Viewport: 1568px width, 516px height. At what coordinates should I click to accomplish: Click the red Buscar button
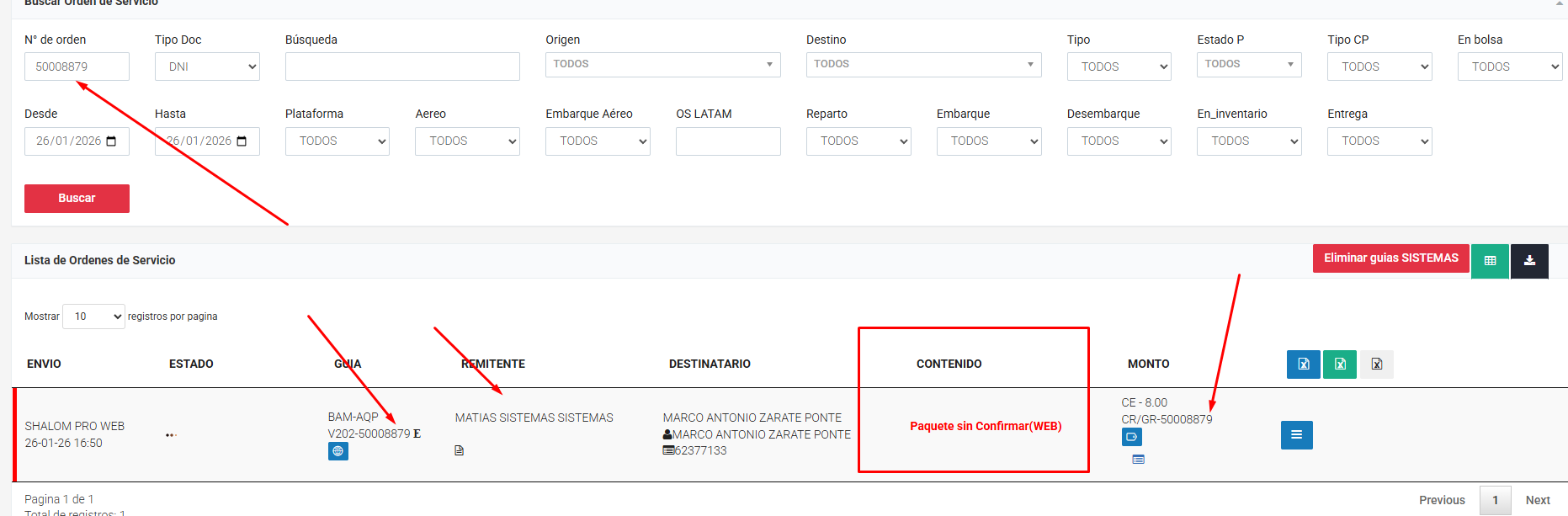[x=77, y=199]
